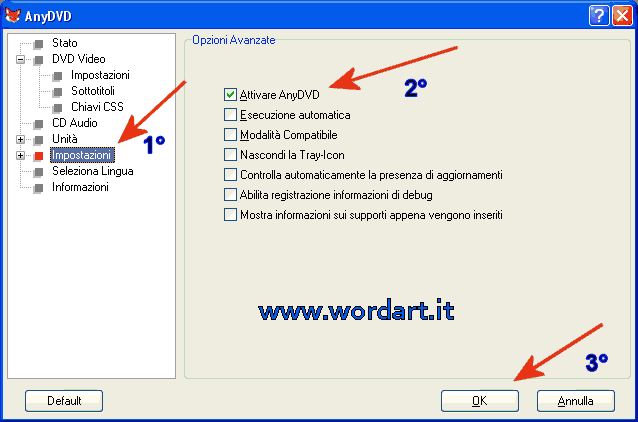The height and width of the screenshot is (422, 638).
Task: Expand the Unità tree node
Action: [20, 140]
